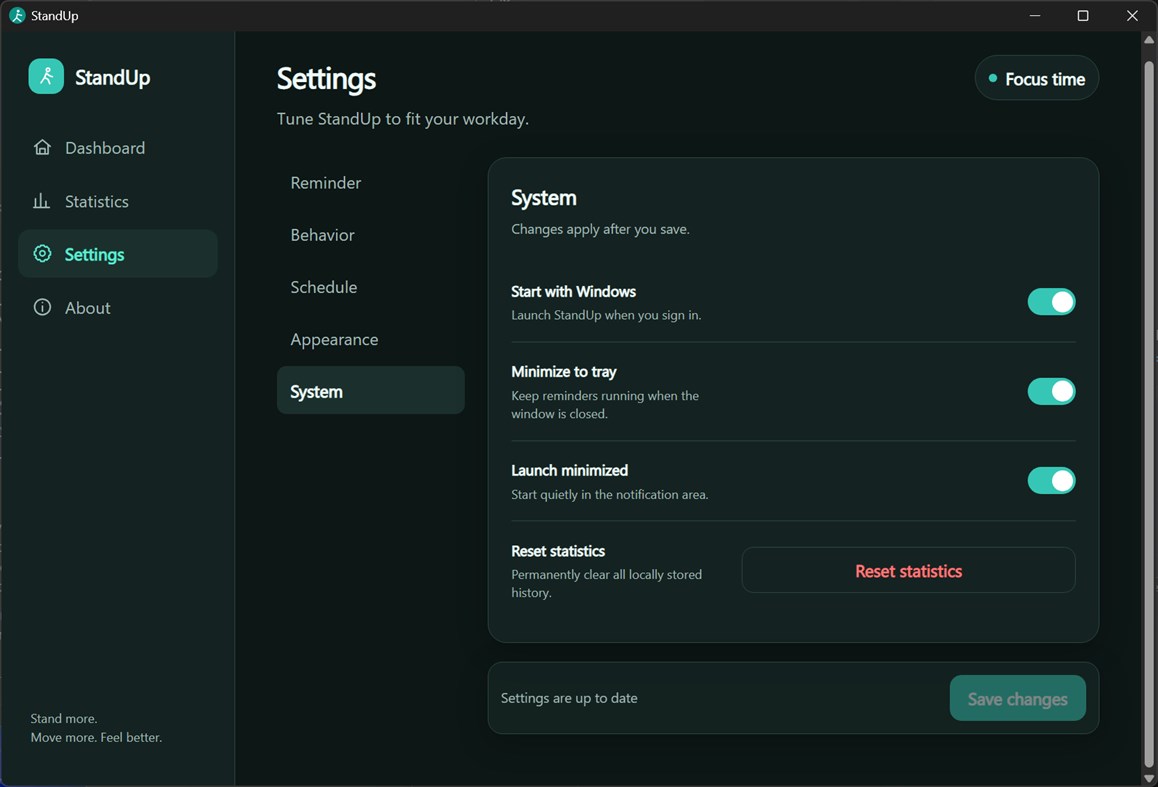This screenshot has height=787, width=1158.
Task: Click the Statistics bar chart icon
Action: [41, 201]
